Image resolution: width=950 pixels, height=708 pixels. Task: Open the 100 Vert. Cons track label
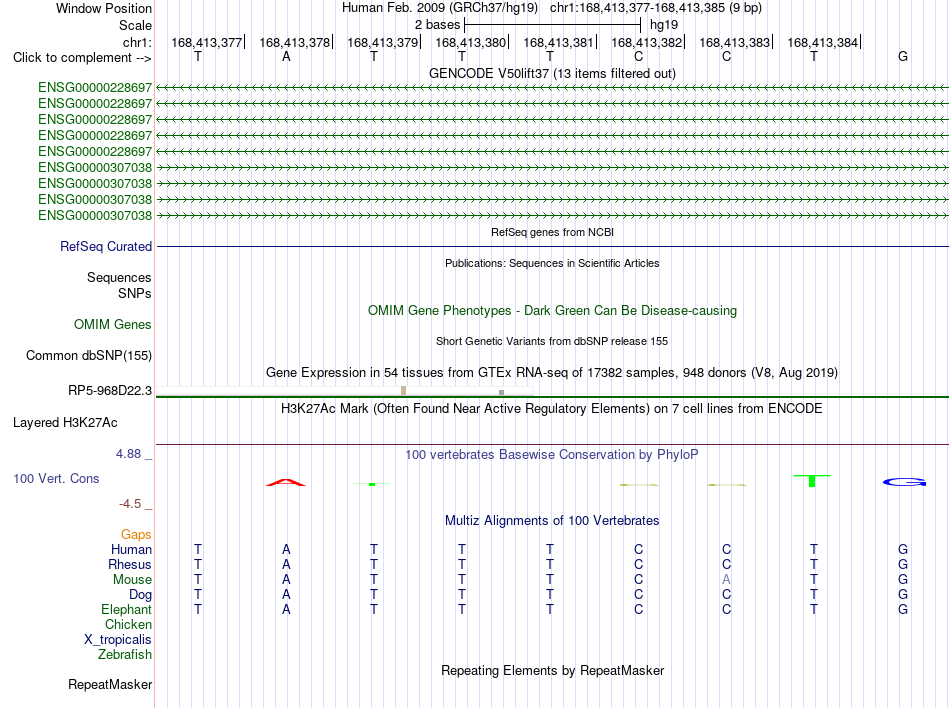(x=56, y=478)
